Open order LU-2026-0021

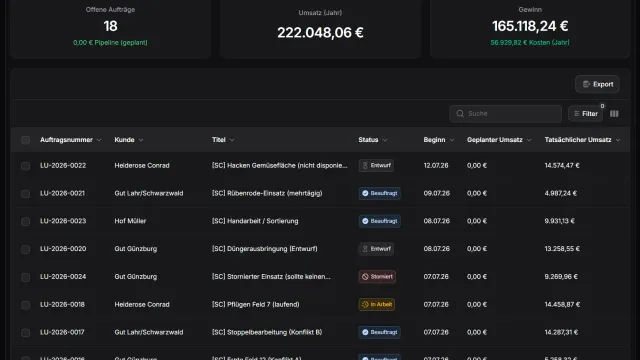(x=62, y=193)
